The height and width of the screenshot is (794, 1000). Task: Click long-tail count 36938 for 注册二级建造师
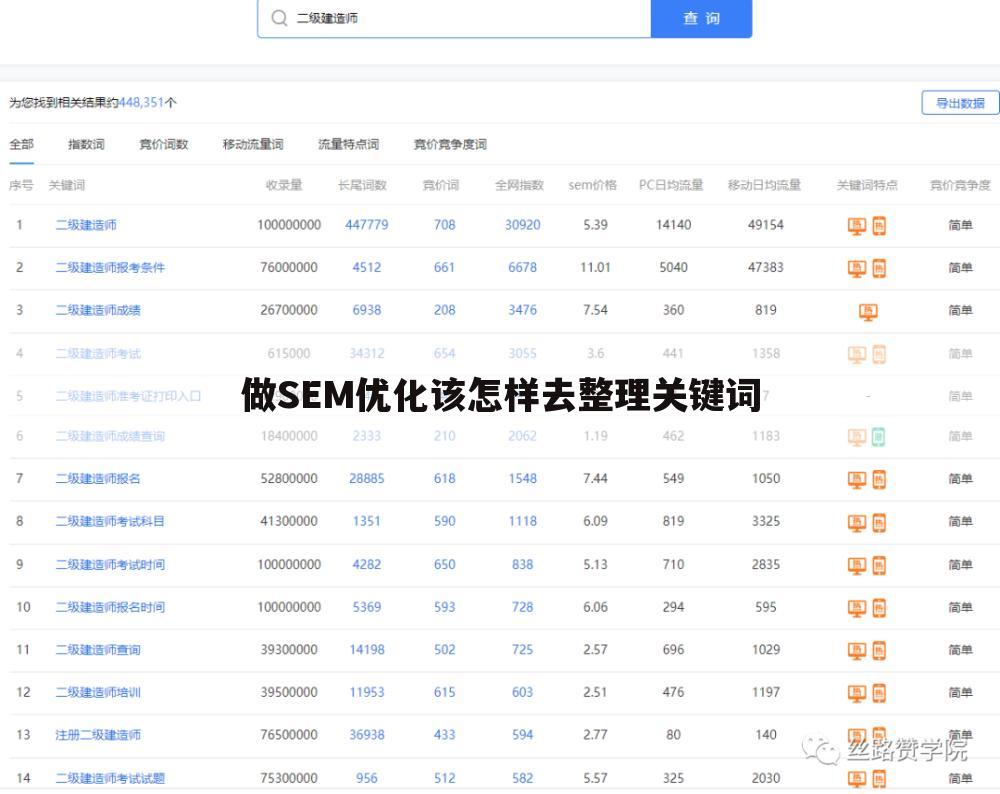(367, 735)
